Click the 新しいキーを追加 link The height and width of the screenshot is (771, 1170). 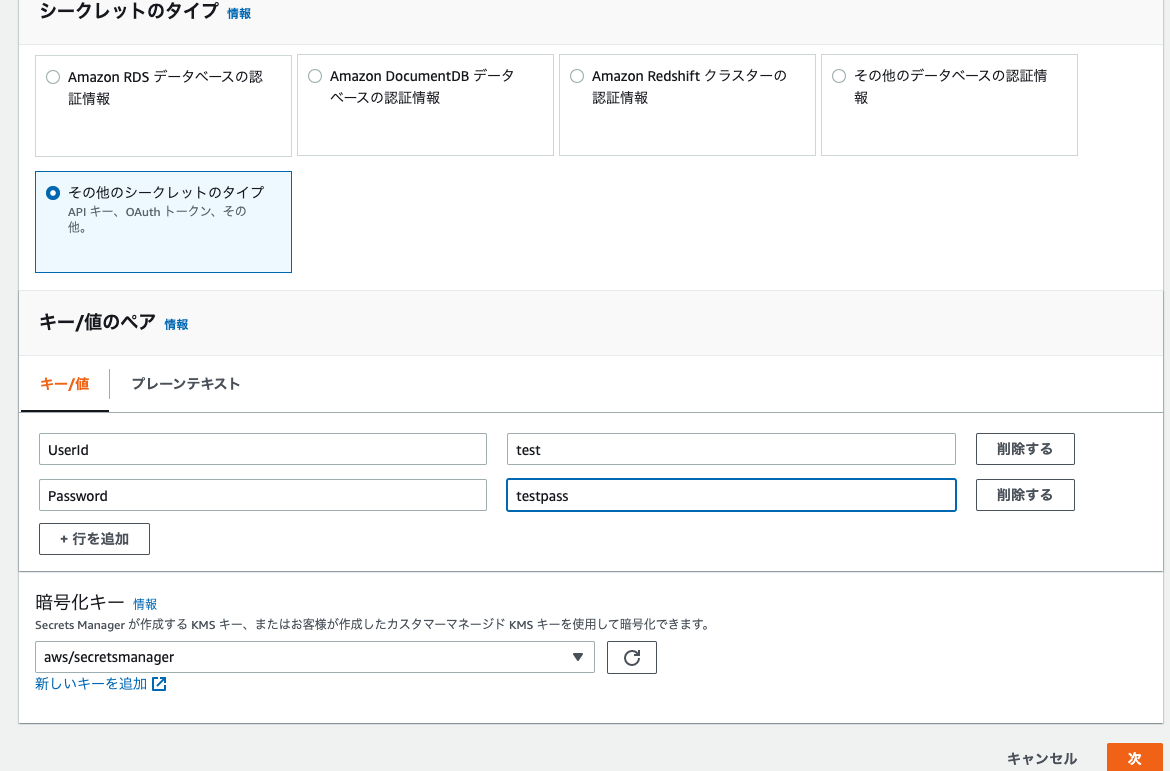pyautogui.click(x=90, y=683)
